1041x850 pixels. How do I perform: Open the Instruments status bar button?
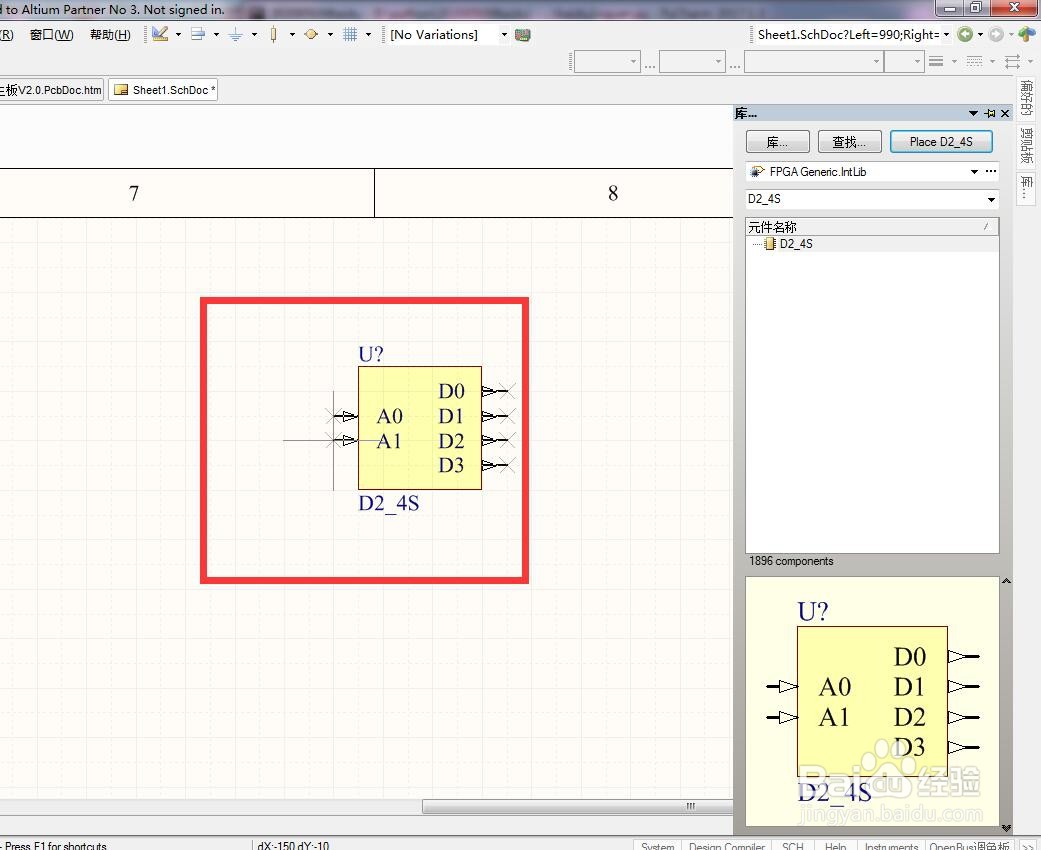click(x=891, y=845)
